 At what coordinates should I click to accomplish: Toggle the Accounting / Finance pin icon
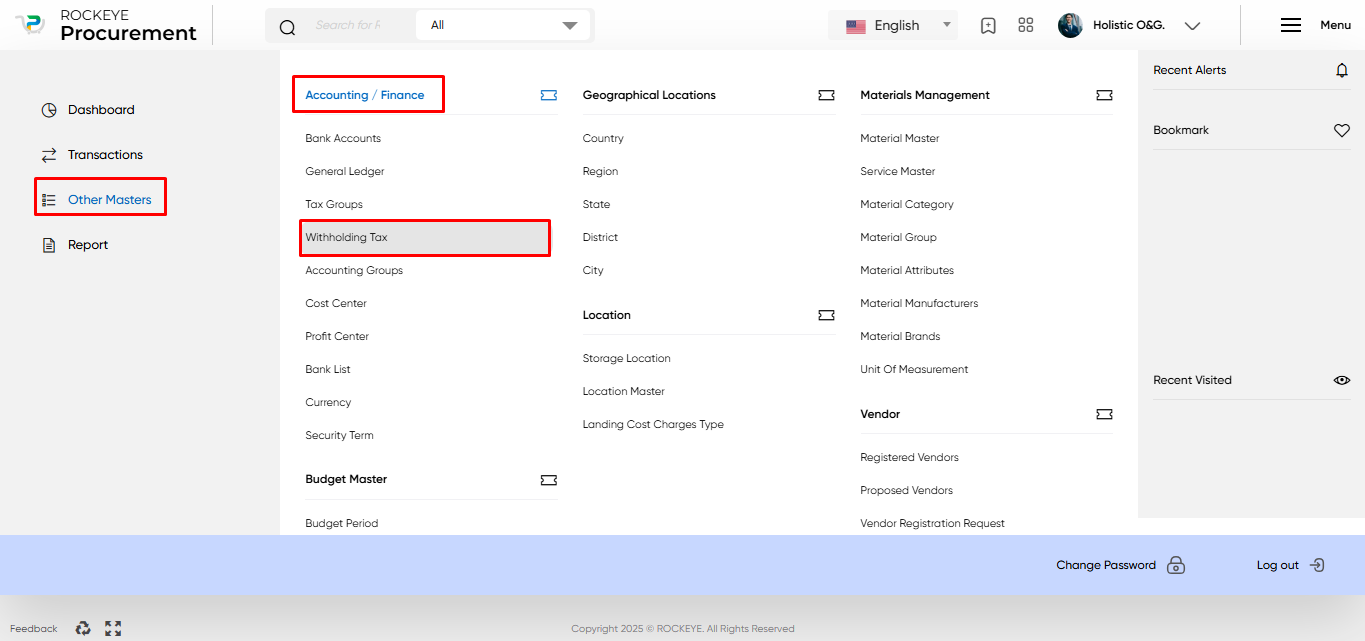pyautogui.click(x=549, y=95)
